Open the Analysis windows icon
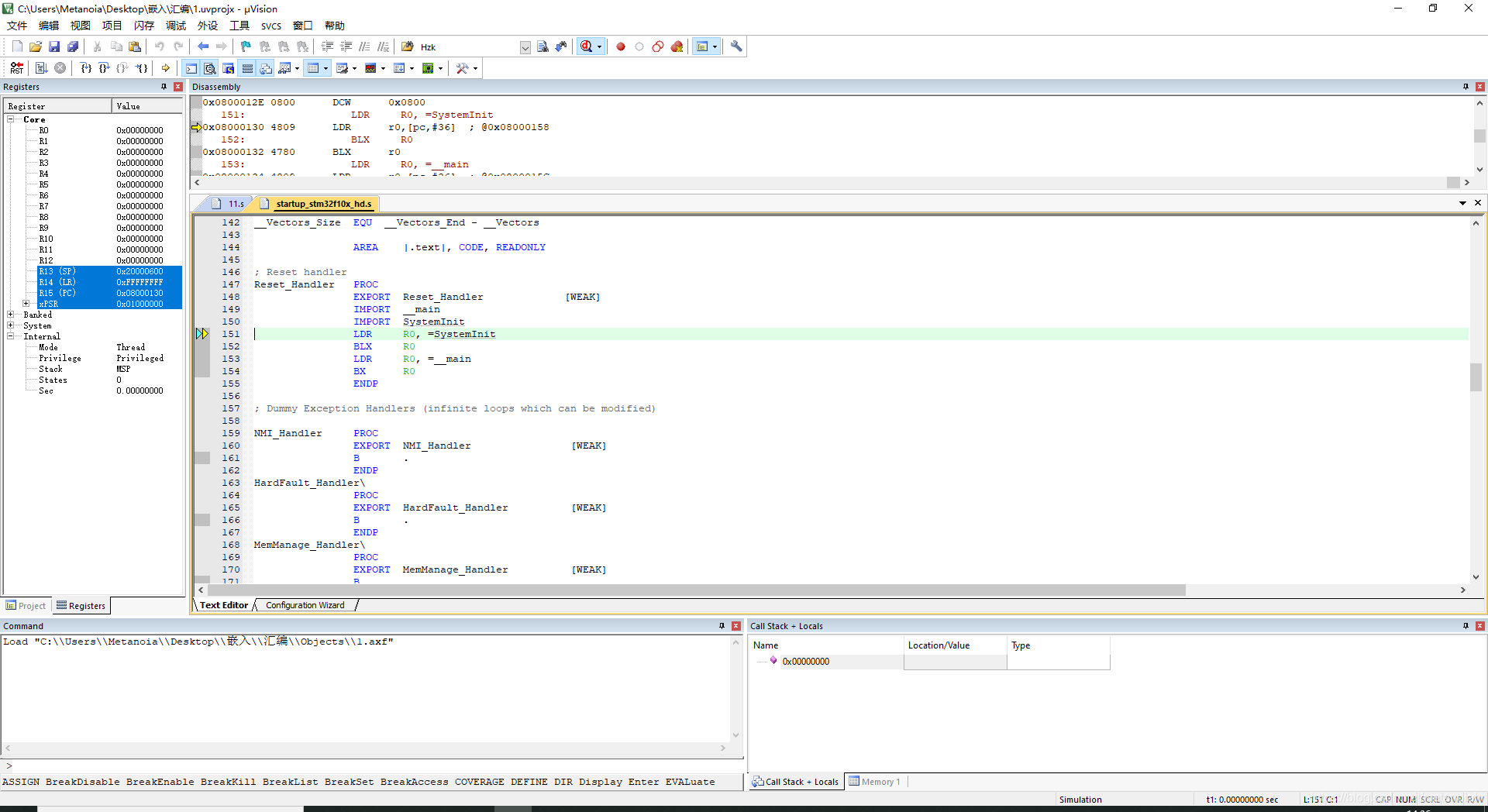 370,68
